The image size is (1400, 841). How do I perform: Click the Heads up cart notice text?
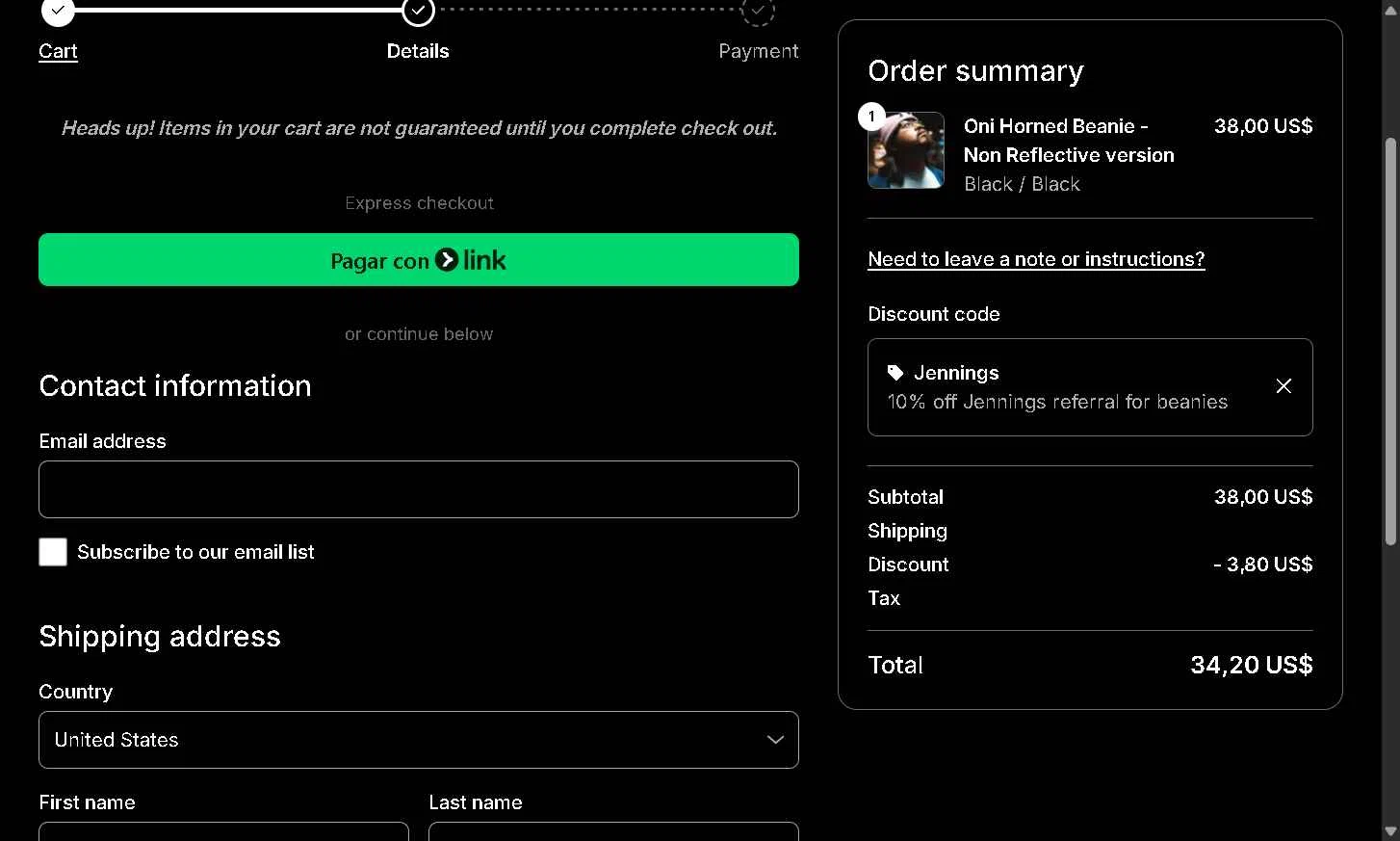419,128
